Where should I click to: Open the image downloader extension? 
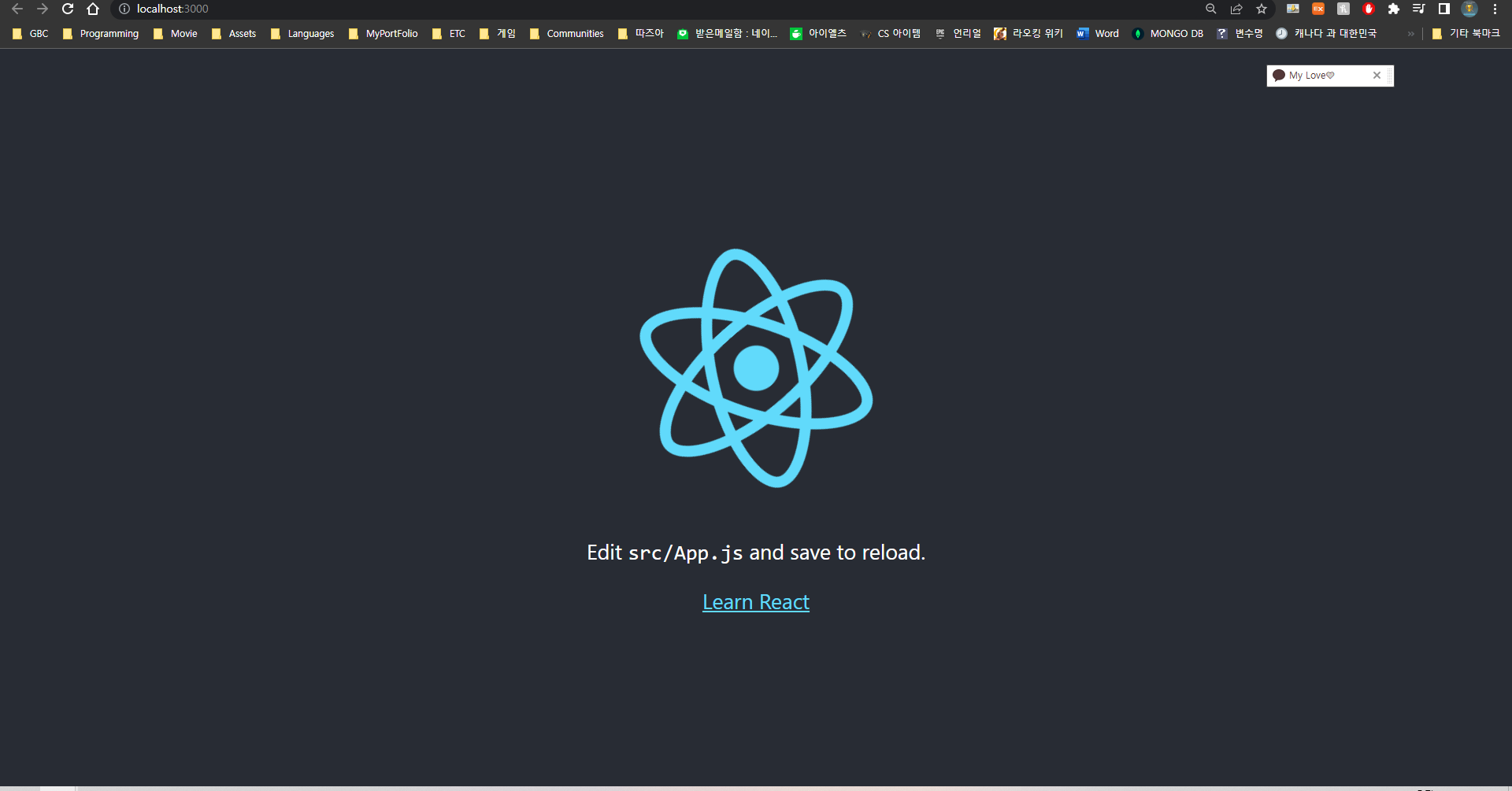(x=1293, y=9)
